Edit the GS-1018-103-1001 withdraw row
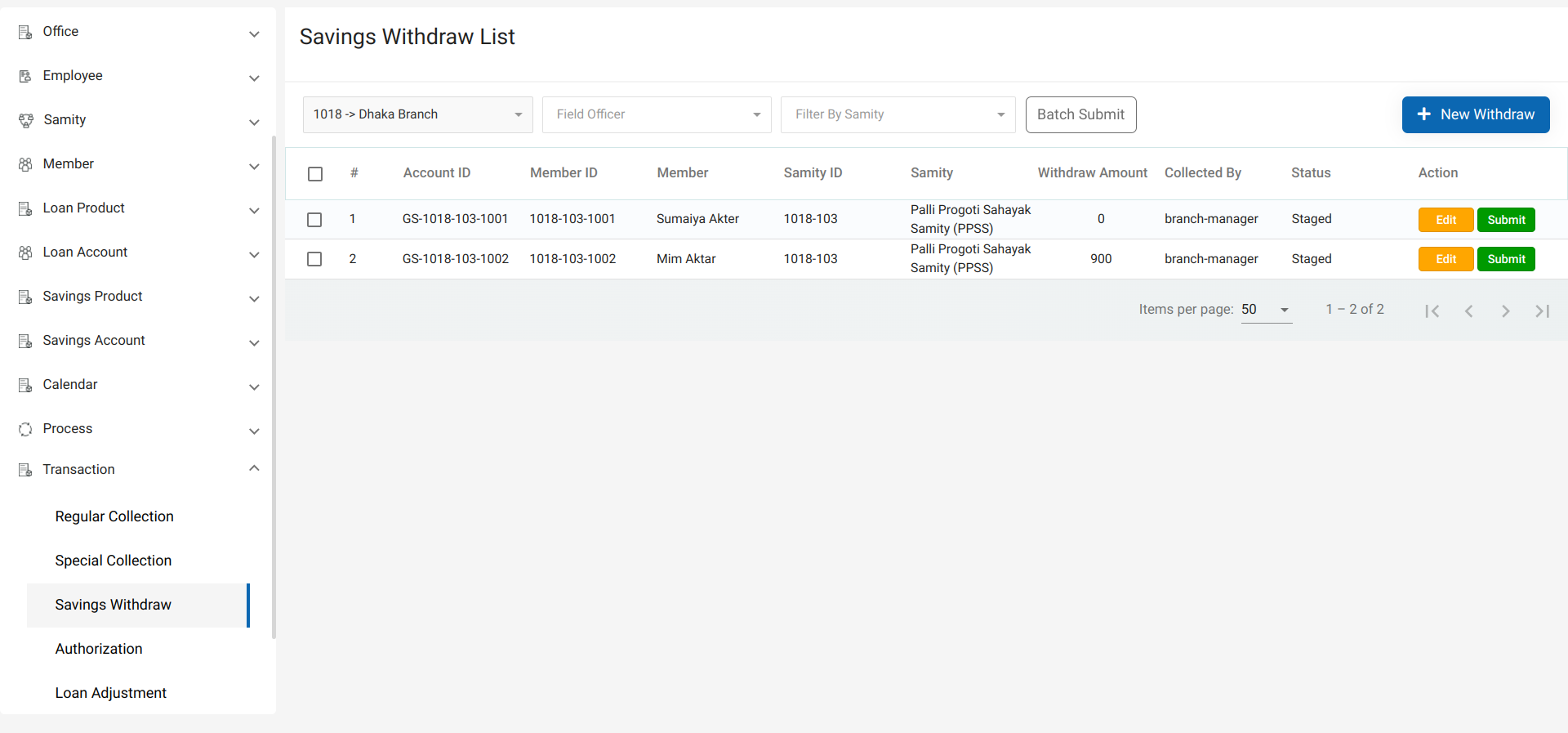Image resolution: width=1568 pixels, height=733 pixels. pos(1445,220)
